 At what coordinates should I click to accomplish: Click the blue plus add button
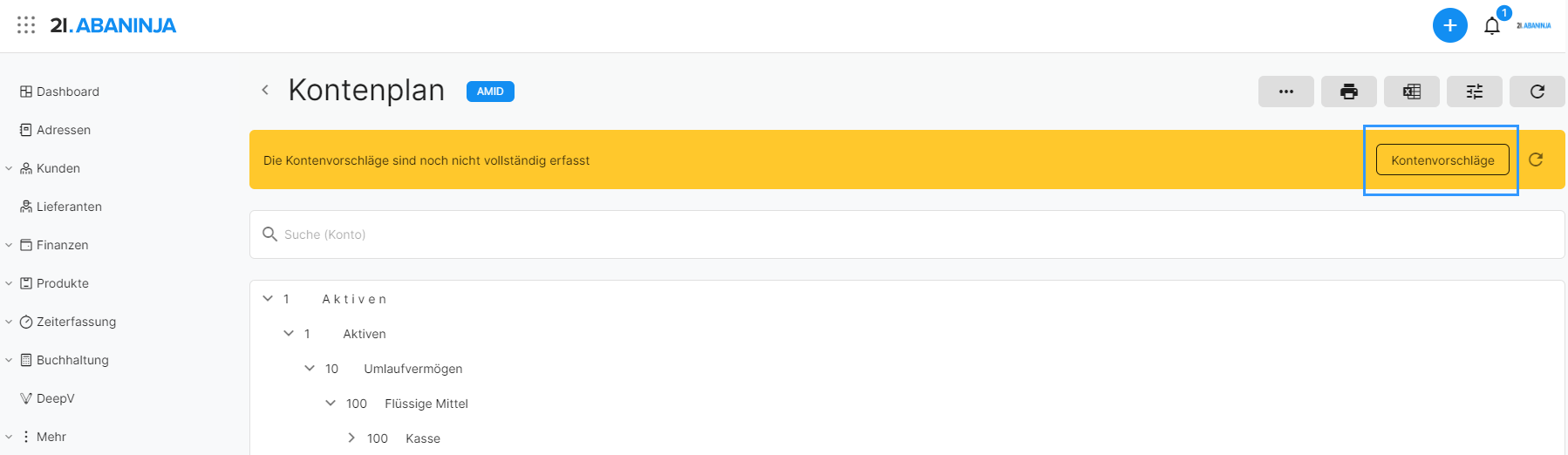click(x=1449, y=25)
